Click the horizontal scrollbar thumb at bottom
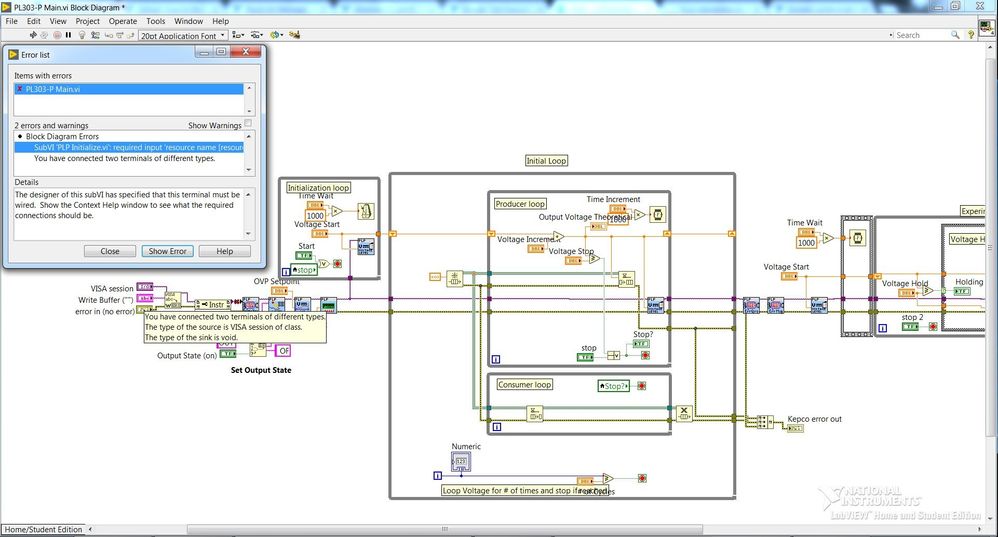Screen dimensions: 998x537 click(444, 529)
